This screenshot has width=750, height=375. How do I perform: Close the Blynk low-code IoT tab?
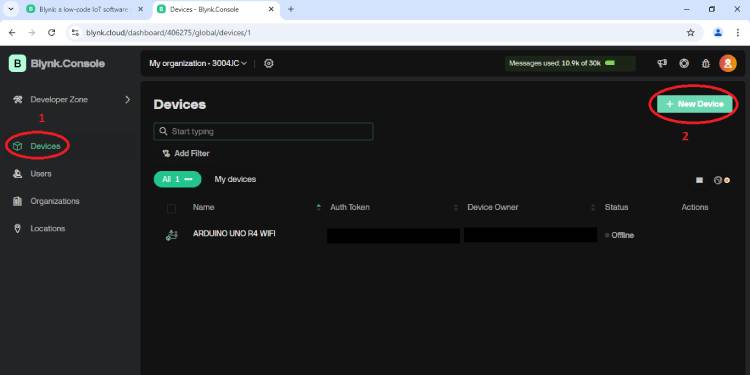140,9
